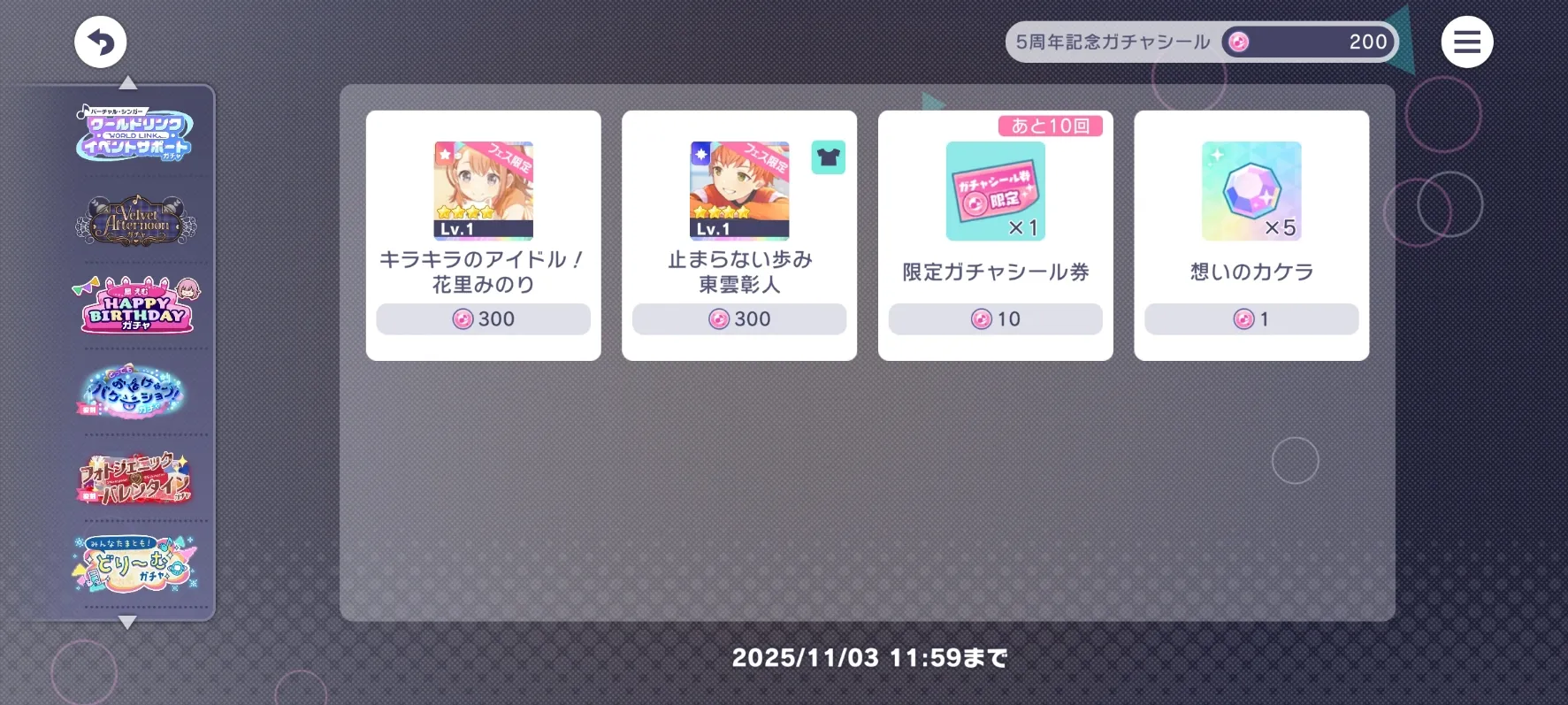Viewport: 1568px width, 705px height.
Task: Select the red Valentine gacha banner
Action: (135, 478)
